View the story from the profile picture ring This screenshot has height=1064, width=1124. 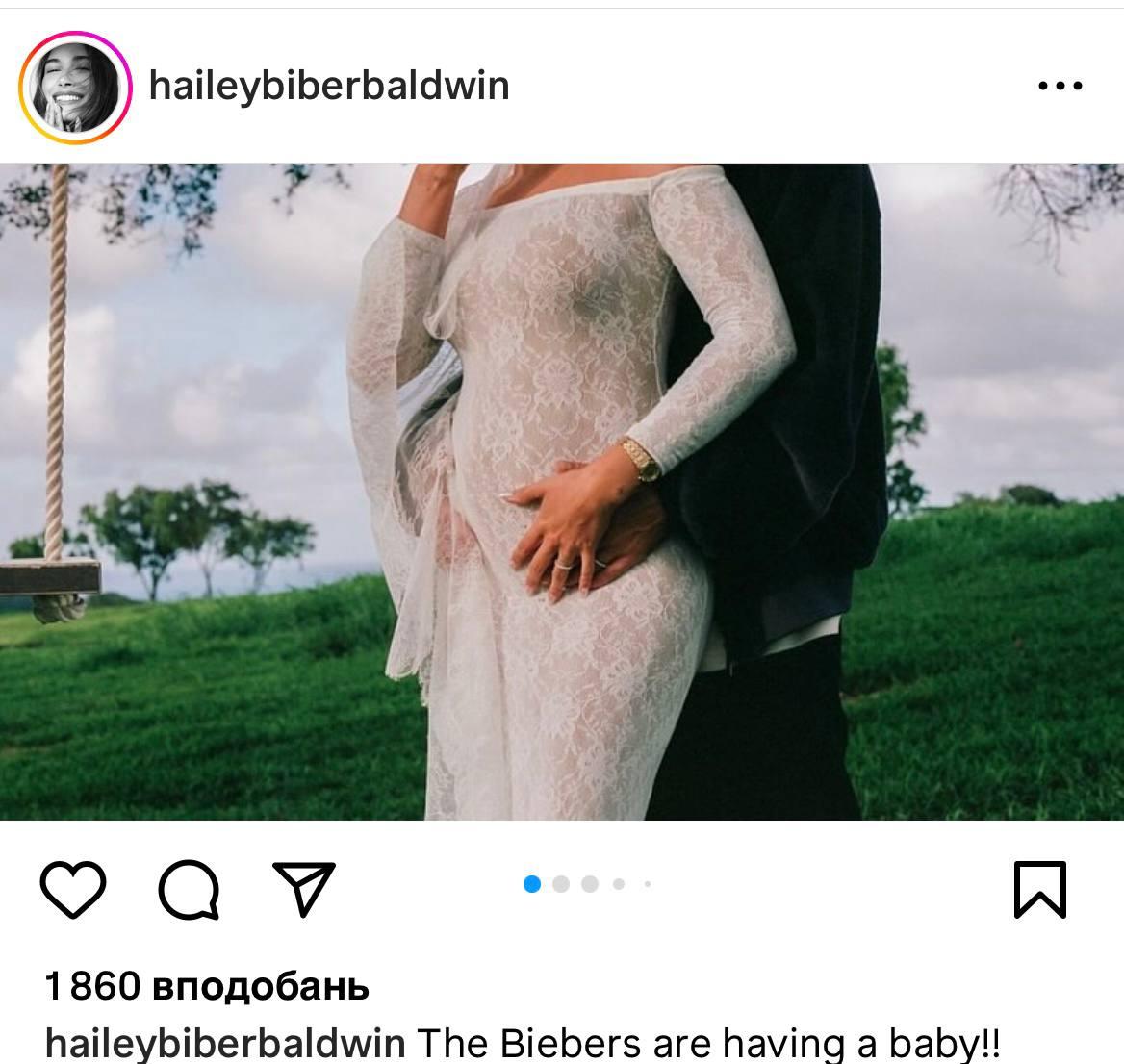click(75, 88)
